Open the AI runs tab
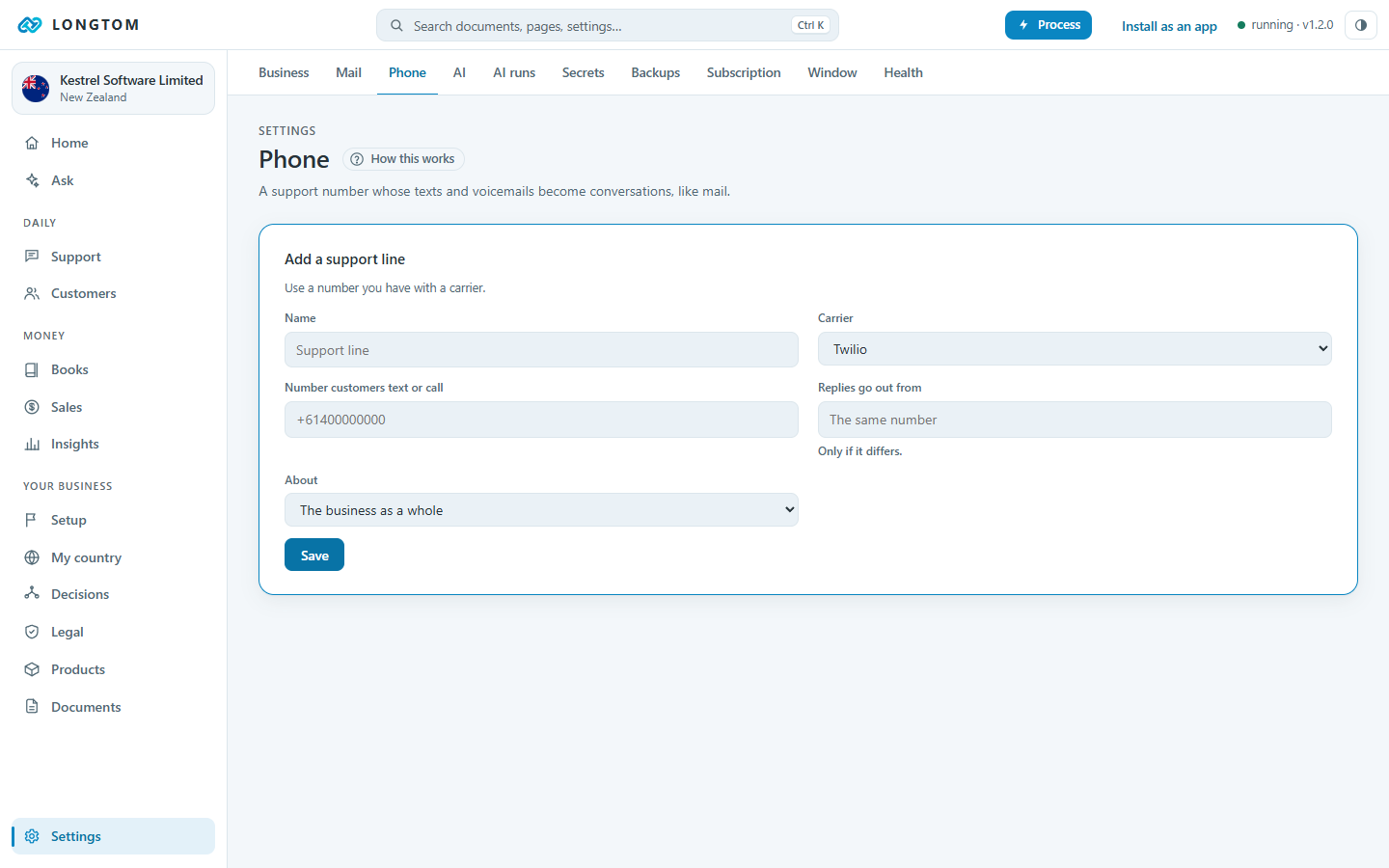This screenshot has width=1389, height=868. 514,72
